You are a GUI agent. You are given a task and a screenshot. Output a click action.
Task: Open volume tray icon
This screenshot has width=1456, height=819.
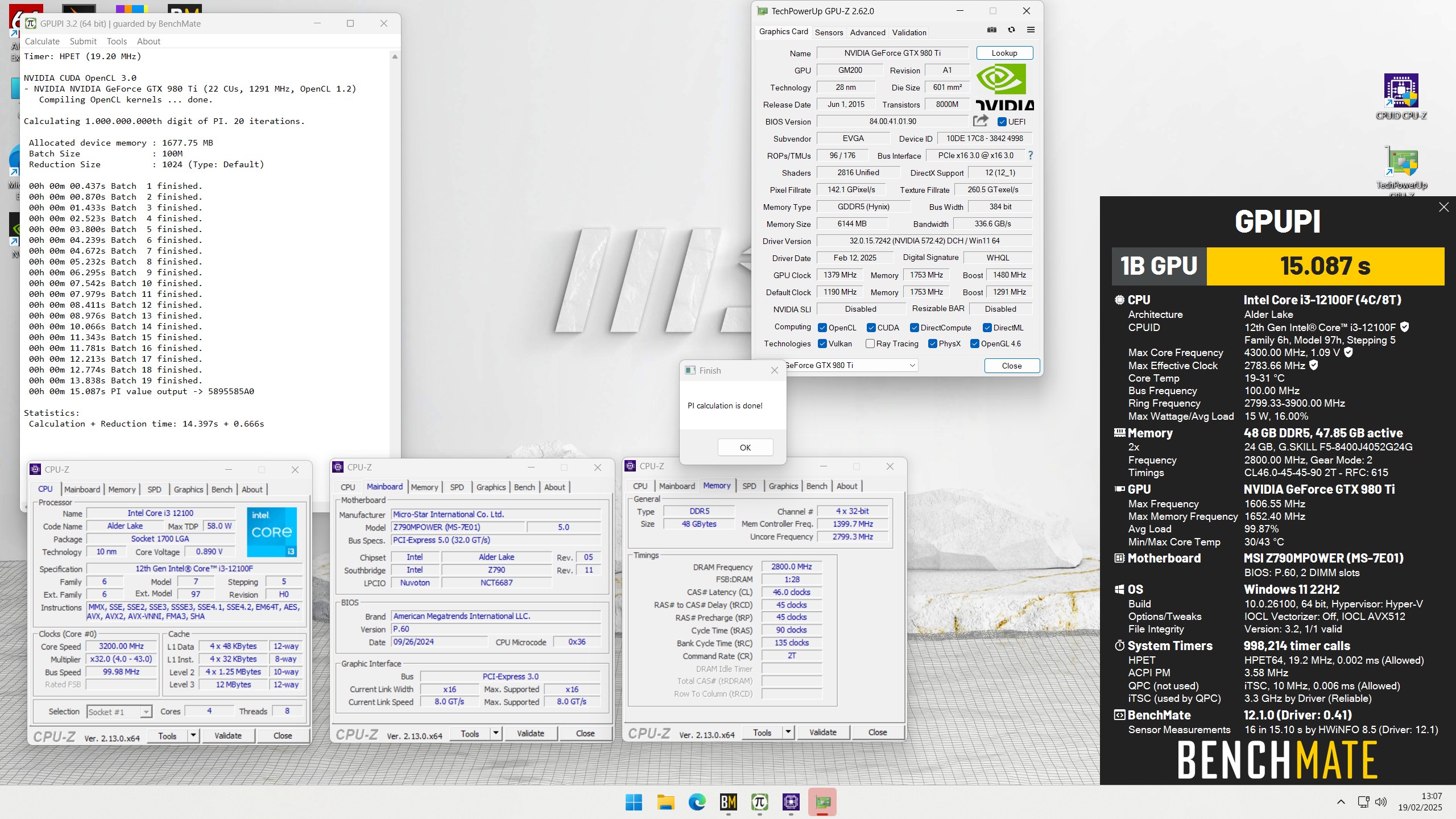click(1380, 802)
